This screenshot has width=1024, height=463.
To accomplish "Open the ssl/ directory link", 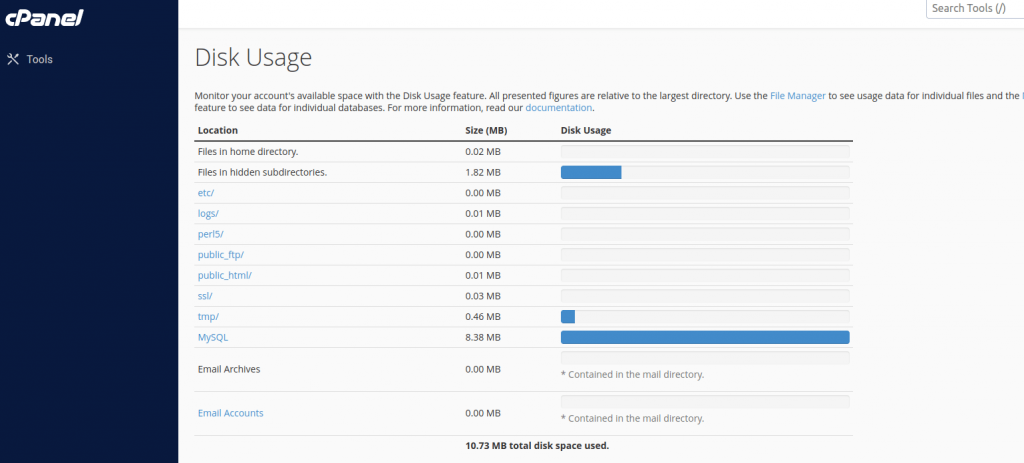I will tap(206, 296).
